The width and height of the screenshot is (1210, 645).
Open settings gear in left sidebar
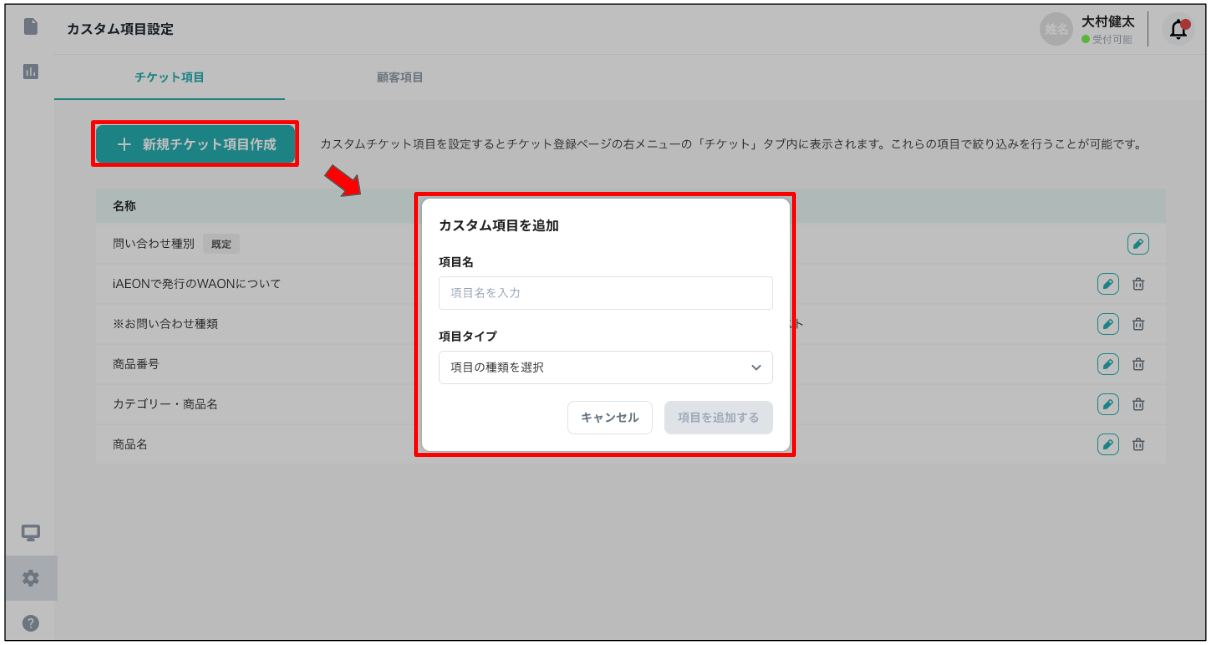31,578
